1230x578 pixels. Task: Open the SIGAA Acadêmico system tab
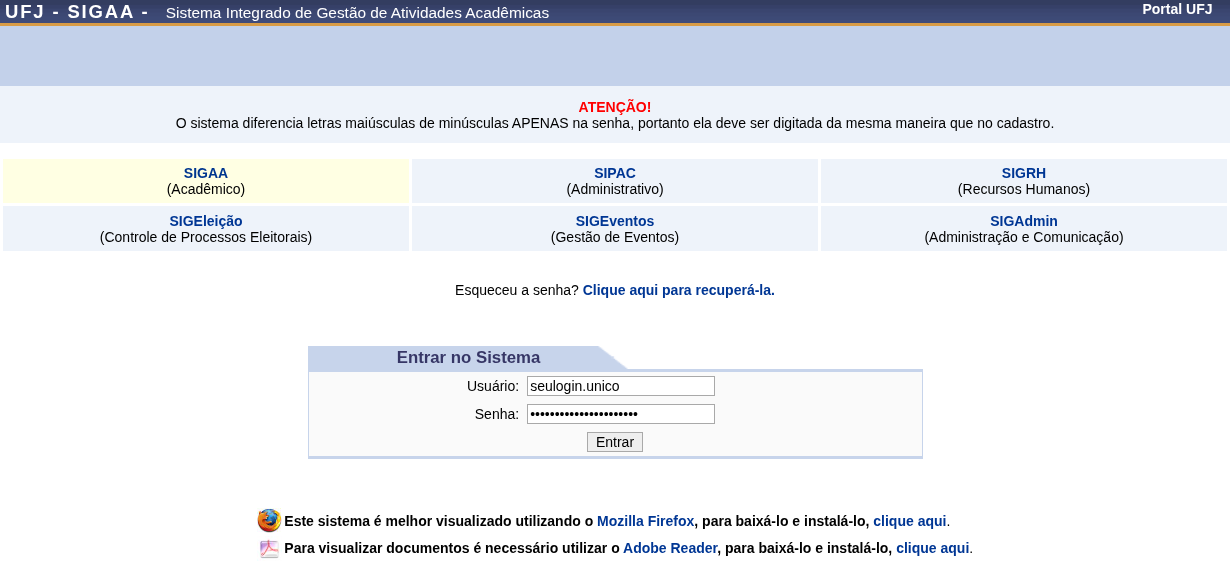pyautogui.click(x=206, y=181)
